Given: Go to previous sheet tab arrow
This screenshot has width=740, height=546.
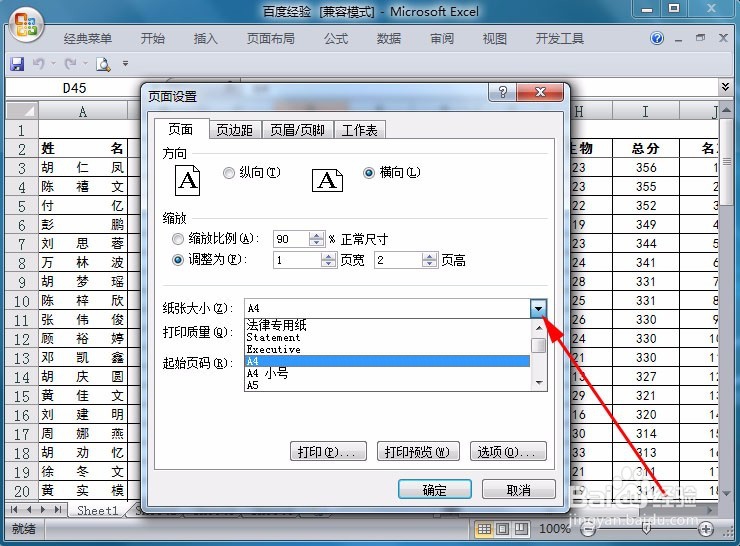Looking at the screenshot, I should [x=29, y=510].
